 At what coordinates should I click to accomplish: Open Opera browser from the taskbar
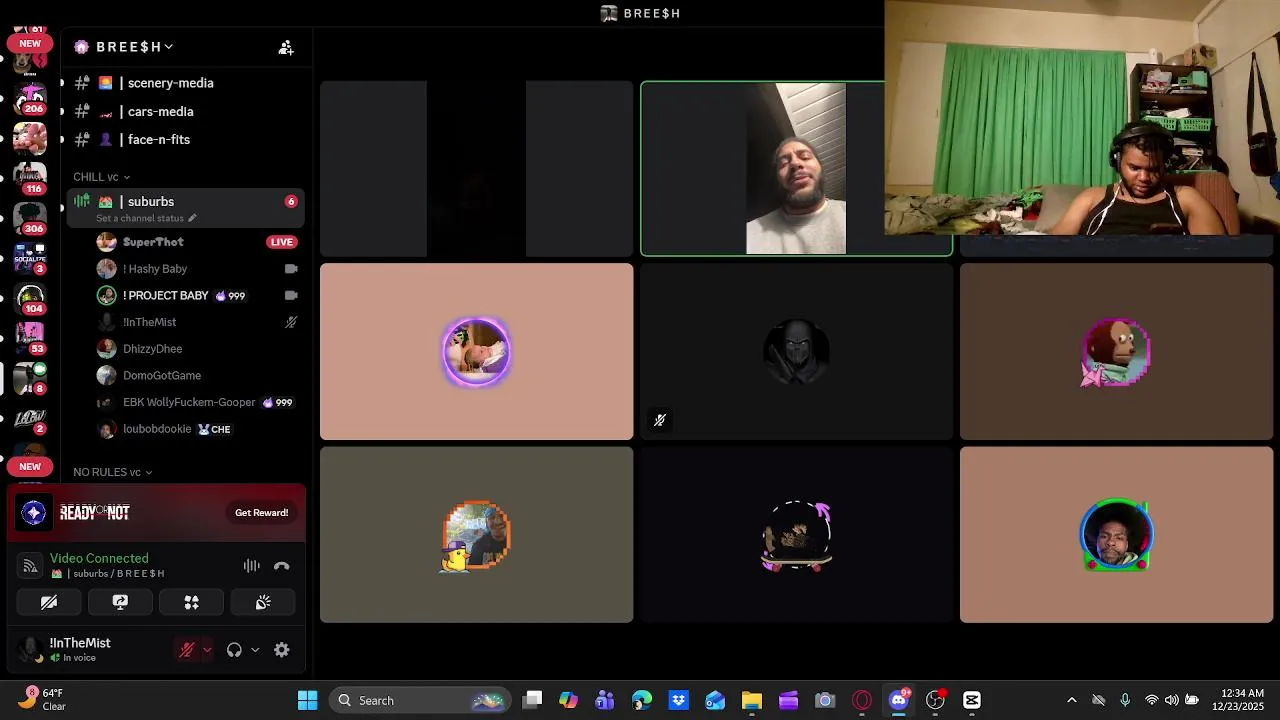tap(862, 701)
